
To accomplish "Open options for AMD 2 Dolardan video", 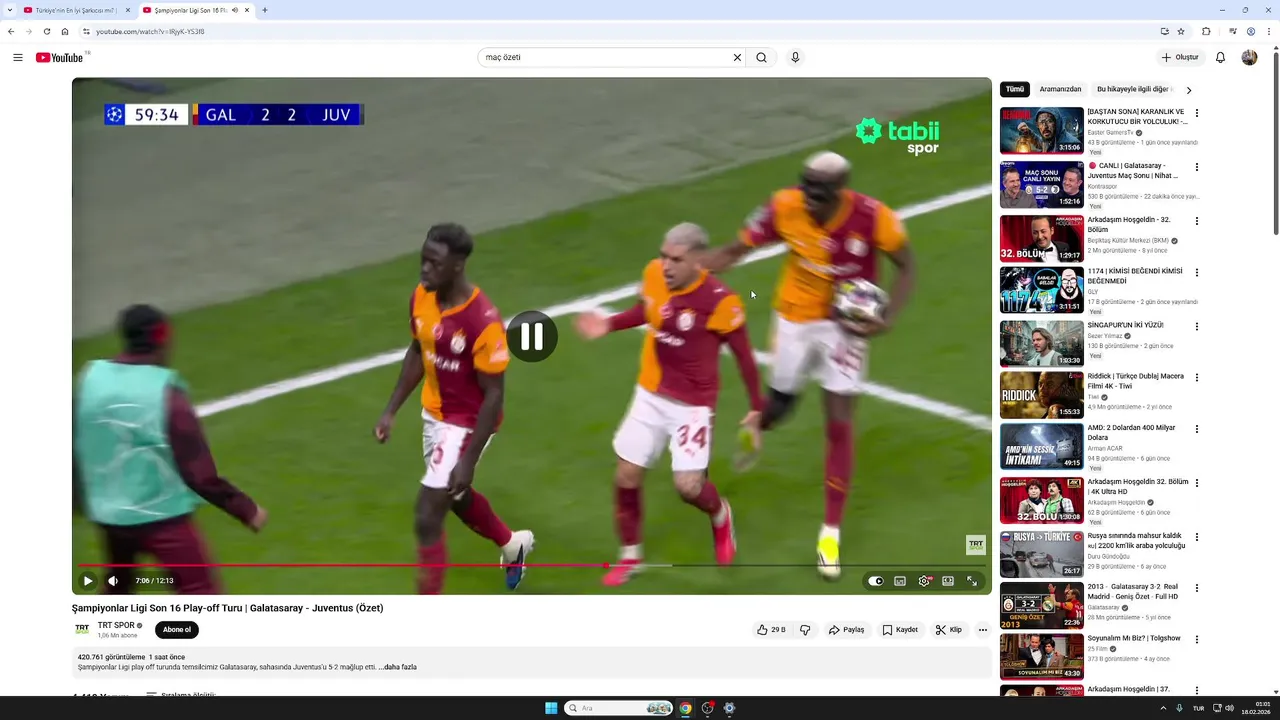I will (x=1197, y=429).
